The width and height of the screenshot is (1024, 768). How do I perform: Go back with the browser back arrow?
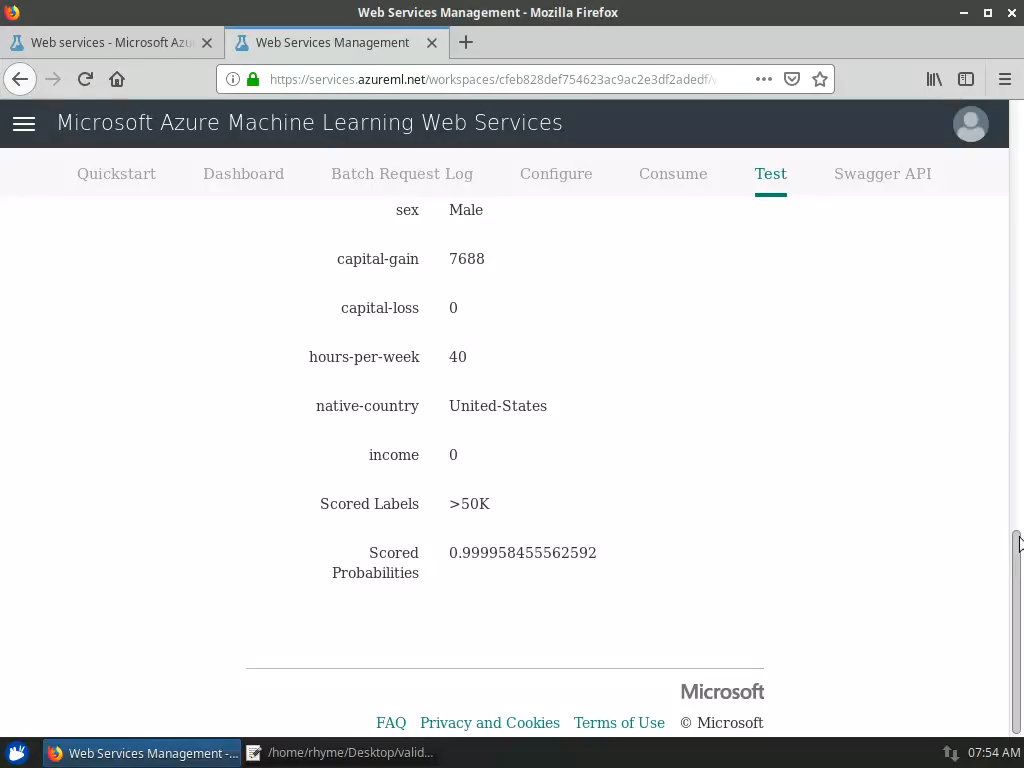click(20, 79)
